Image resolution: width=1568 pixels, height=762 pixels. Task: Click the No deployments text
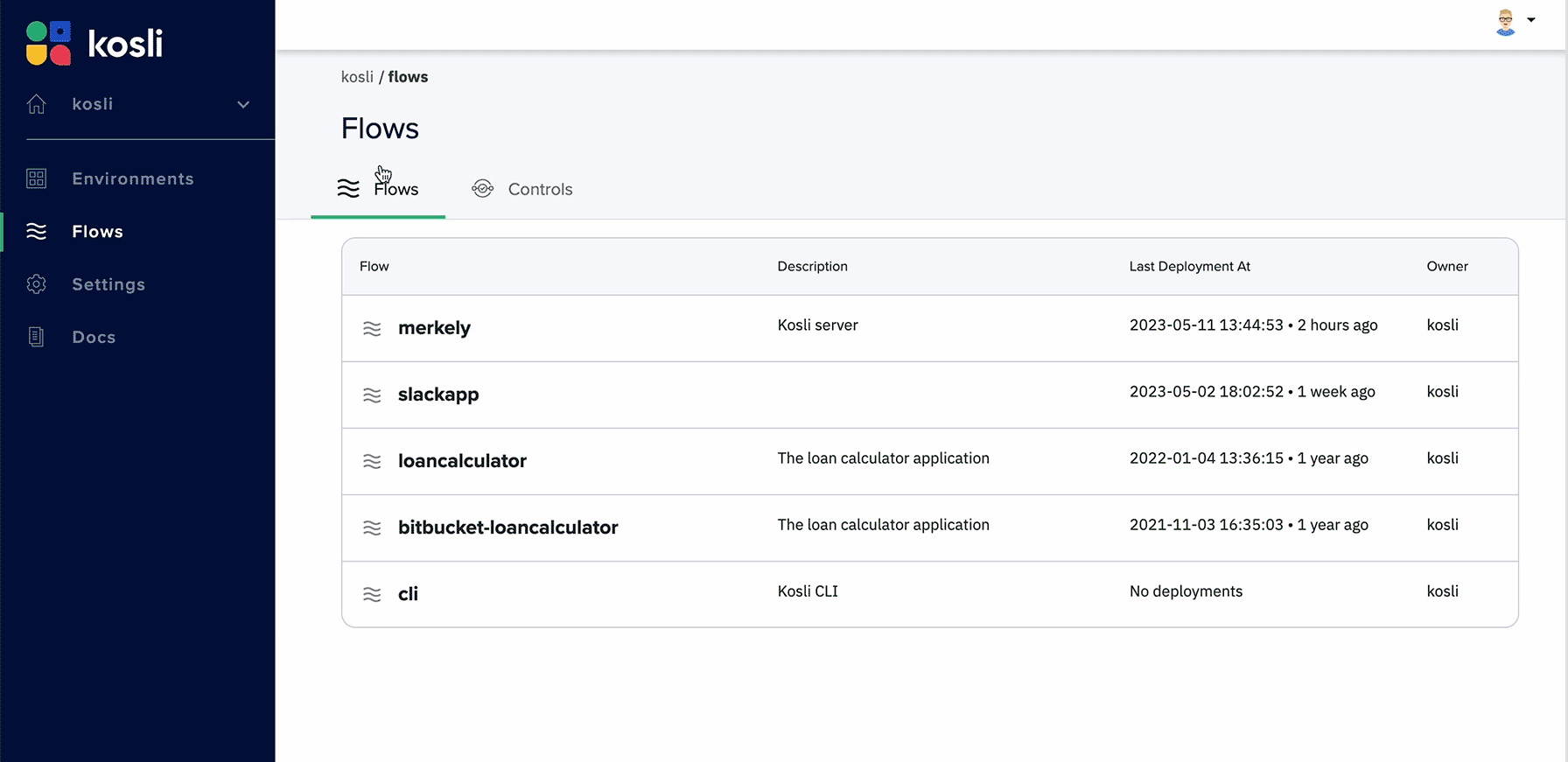[x=1186, y=591]
